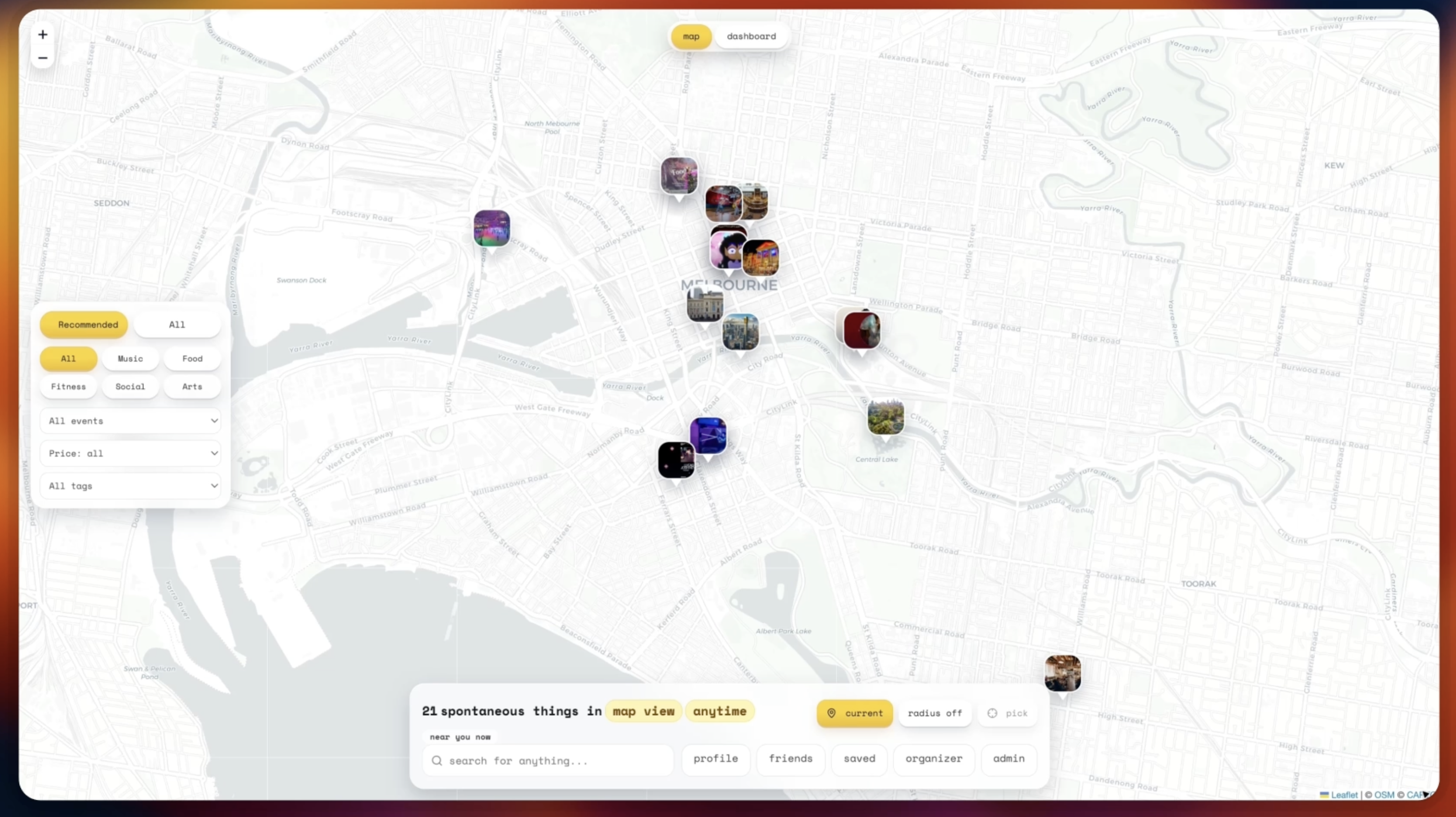Click the Leaflet attribution link
Image resolution: width=1456 pixels, height=817 pixels.
[x=1343, y=795]
